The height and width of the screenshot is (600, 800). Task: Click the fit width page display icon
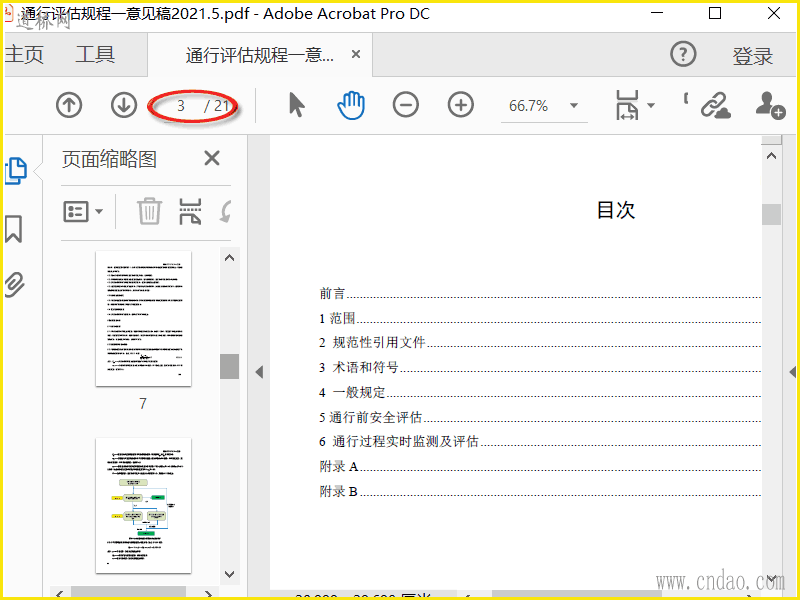(x=627, y=105)
